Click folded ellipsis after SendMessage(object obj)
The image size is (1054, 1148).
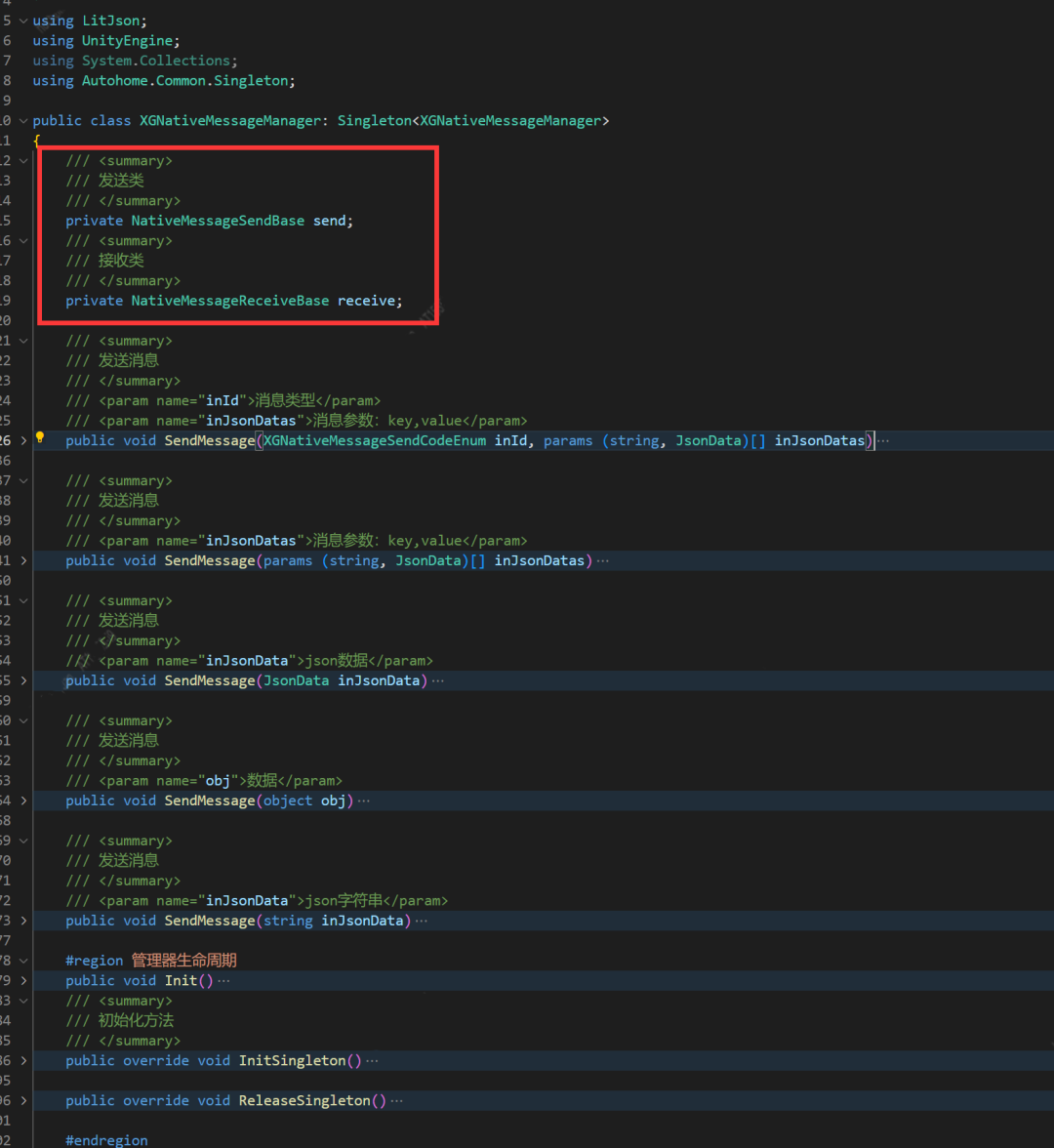[x=364, y=800]
